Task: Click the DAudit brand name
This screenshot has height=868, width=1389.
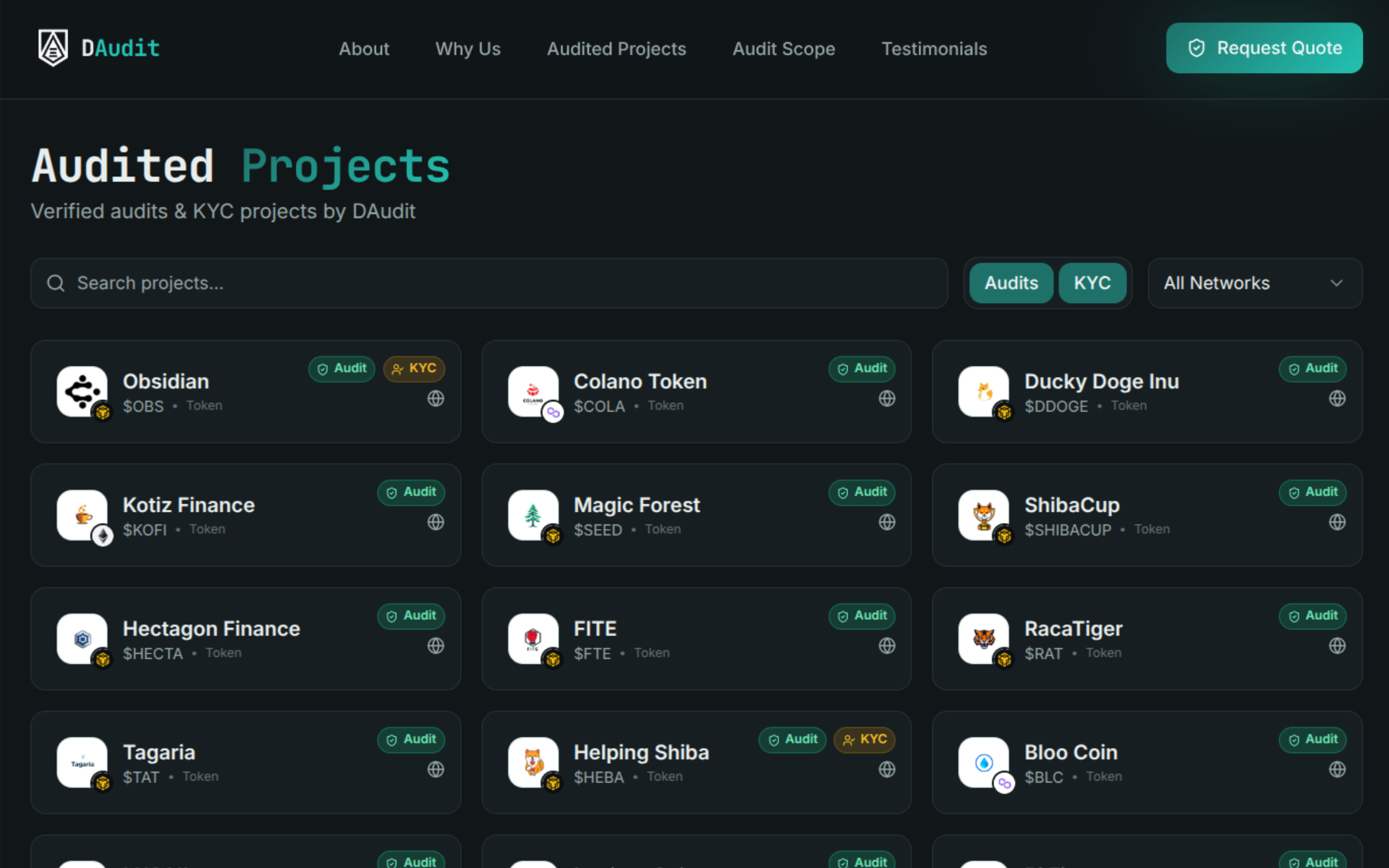Action: [x=120, y=48]
